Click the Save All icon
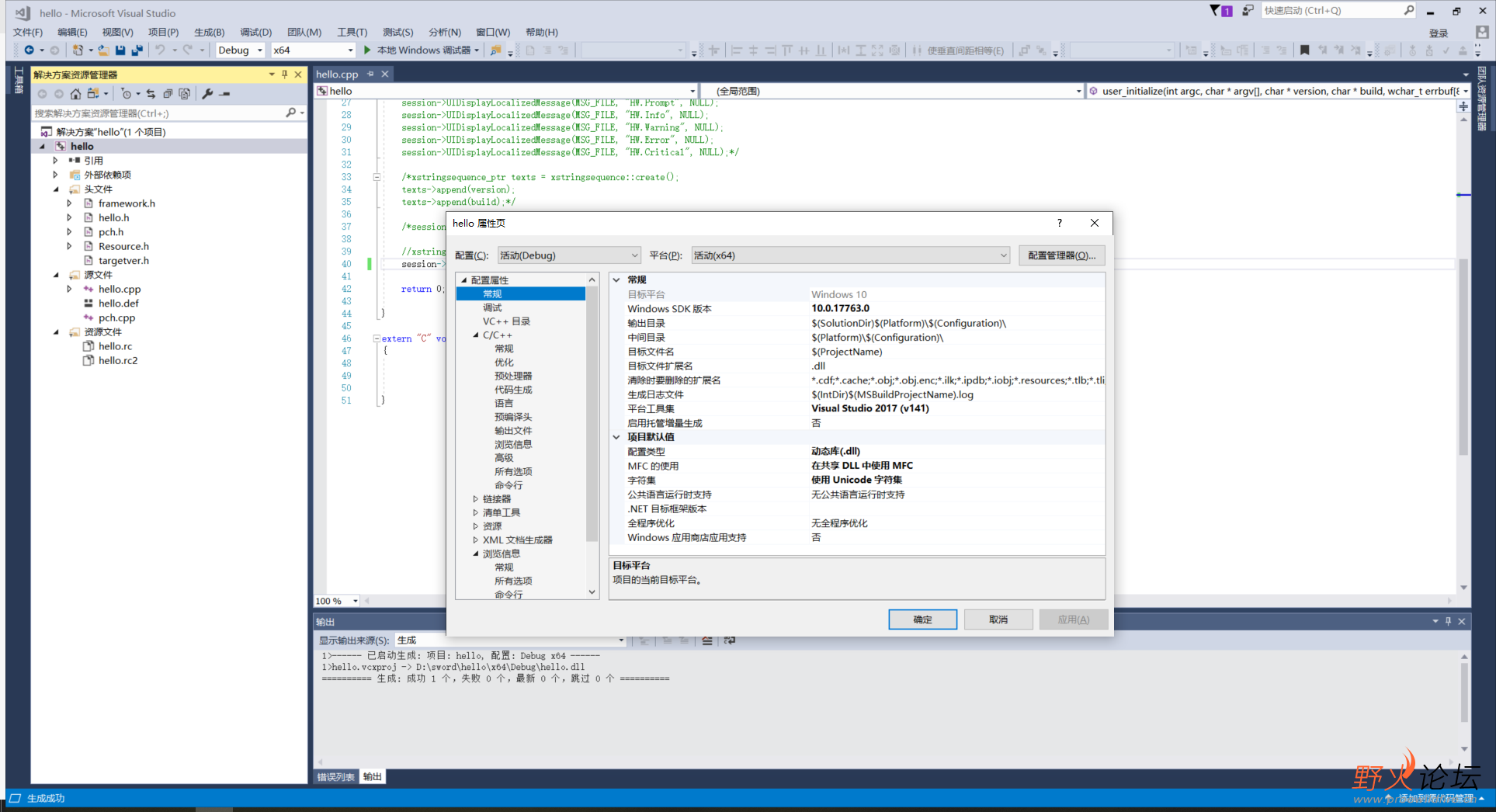The image size is (1496, 812). point(137,50)
